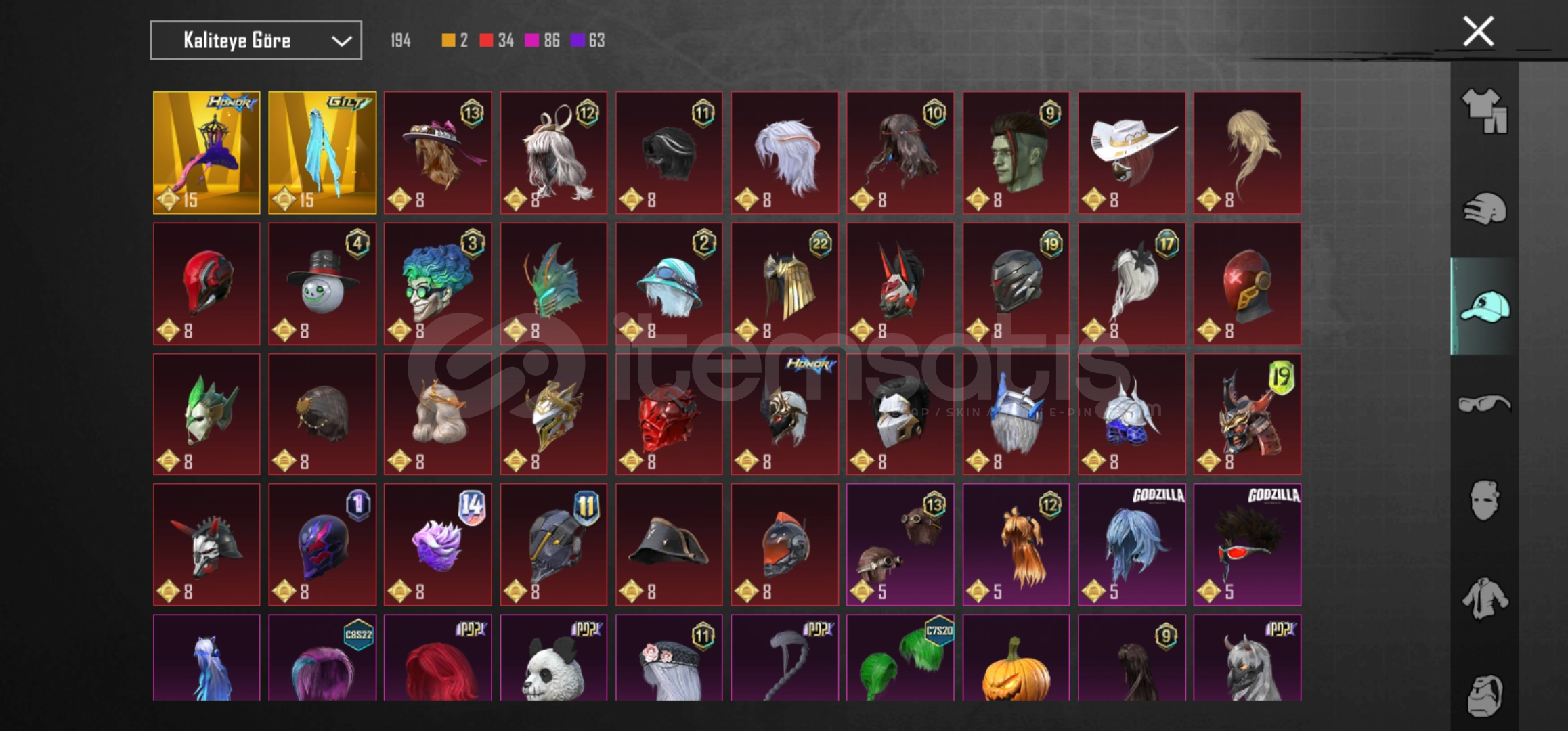Open the bearded face category icon
Image resolution: width=1568 pixels, height=731 pixels.
point(1485,695)
